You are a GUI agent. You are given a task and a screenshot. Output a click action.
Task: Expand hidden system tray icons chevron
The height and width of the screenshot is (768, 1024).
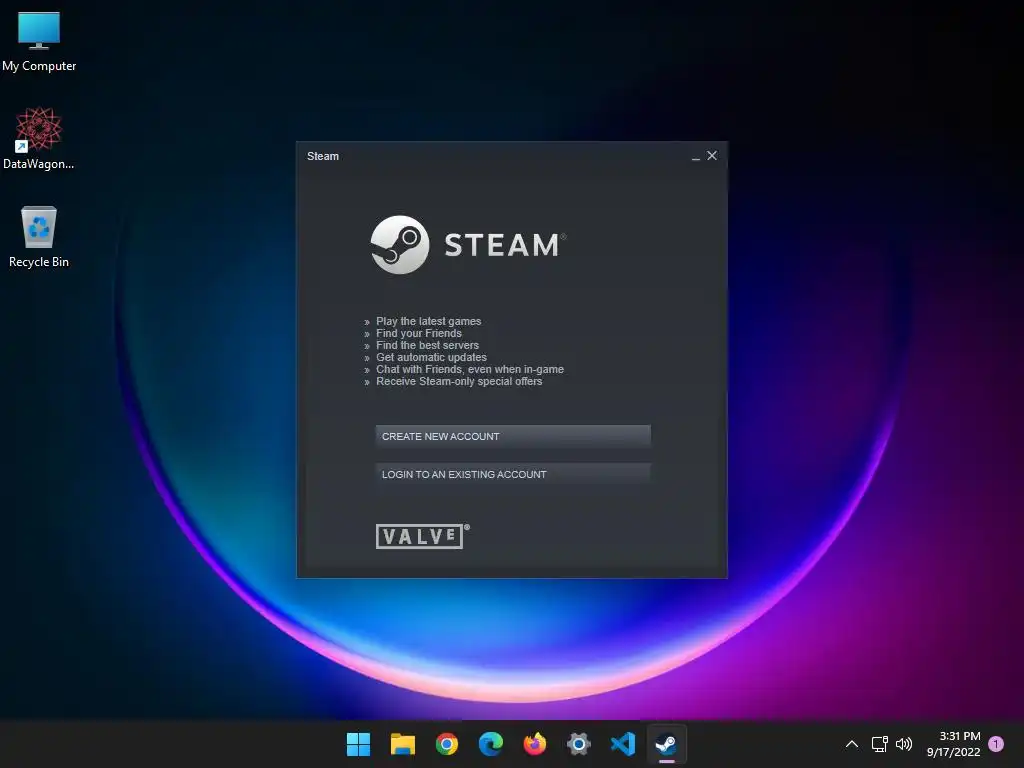click(852, 744)
